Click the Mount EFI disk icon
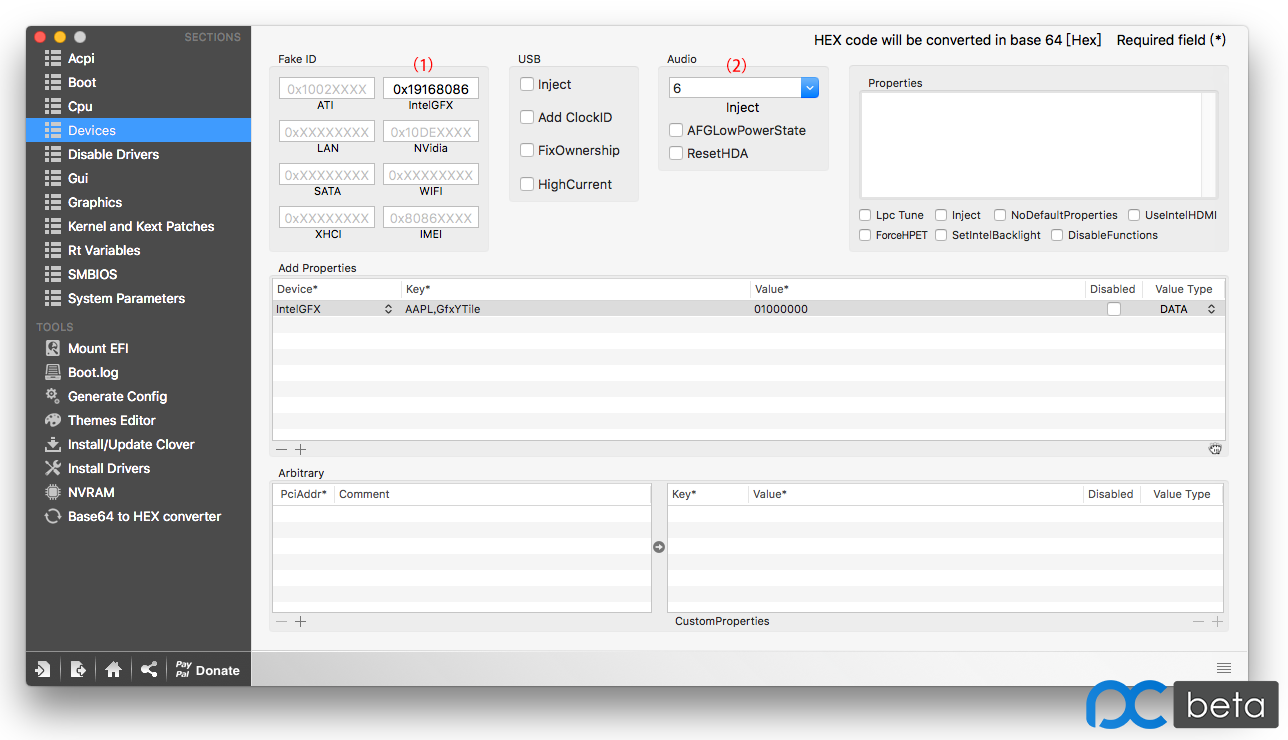 pyautogui.click(x=53, y=348)
